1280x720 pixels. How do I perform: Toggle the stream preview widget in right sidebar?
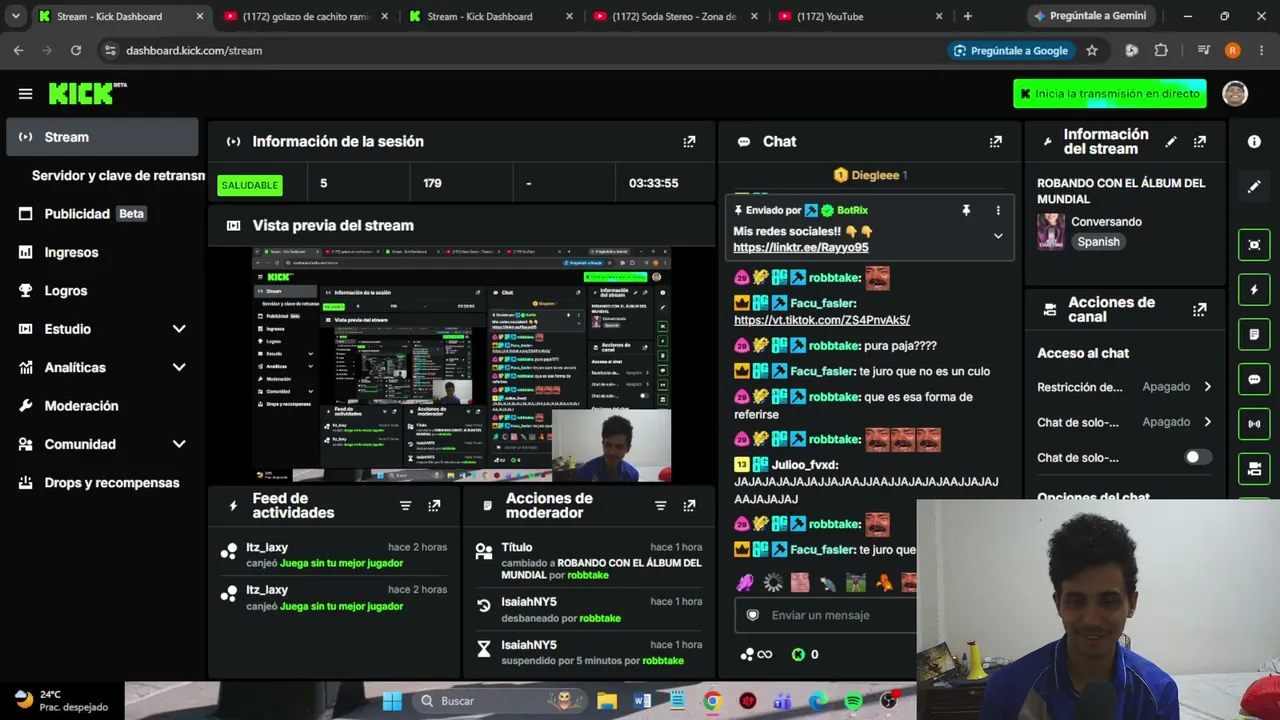[x=1254, y=245]
